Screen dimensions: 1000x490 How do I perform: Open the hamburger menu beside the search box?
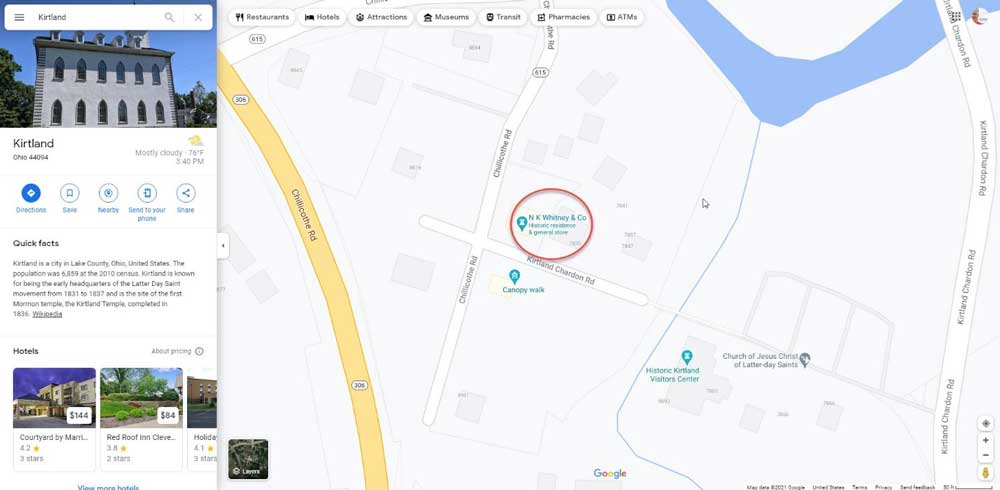19,17
